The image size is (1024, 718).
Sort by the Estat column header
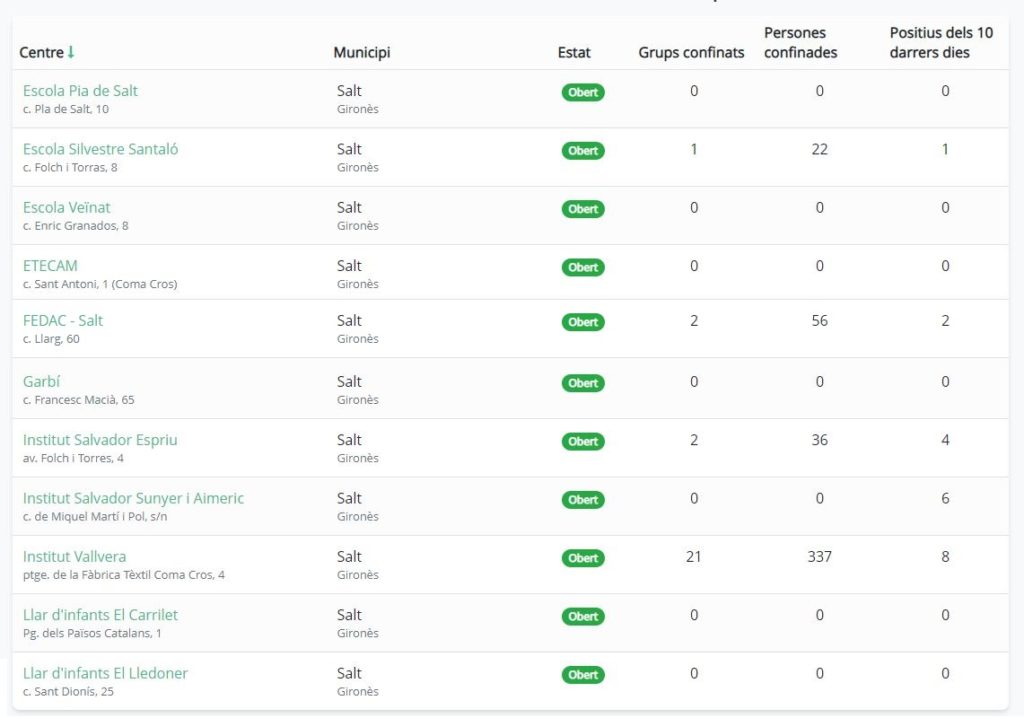[574, 53]
